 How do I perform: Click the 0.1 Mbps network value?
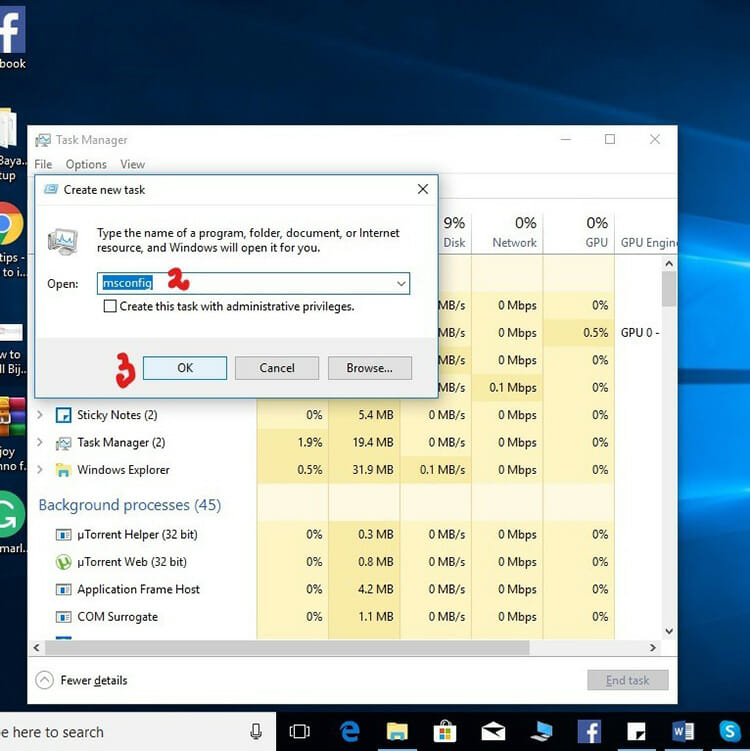pyautogui.click(x=512, y=387)
